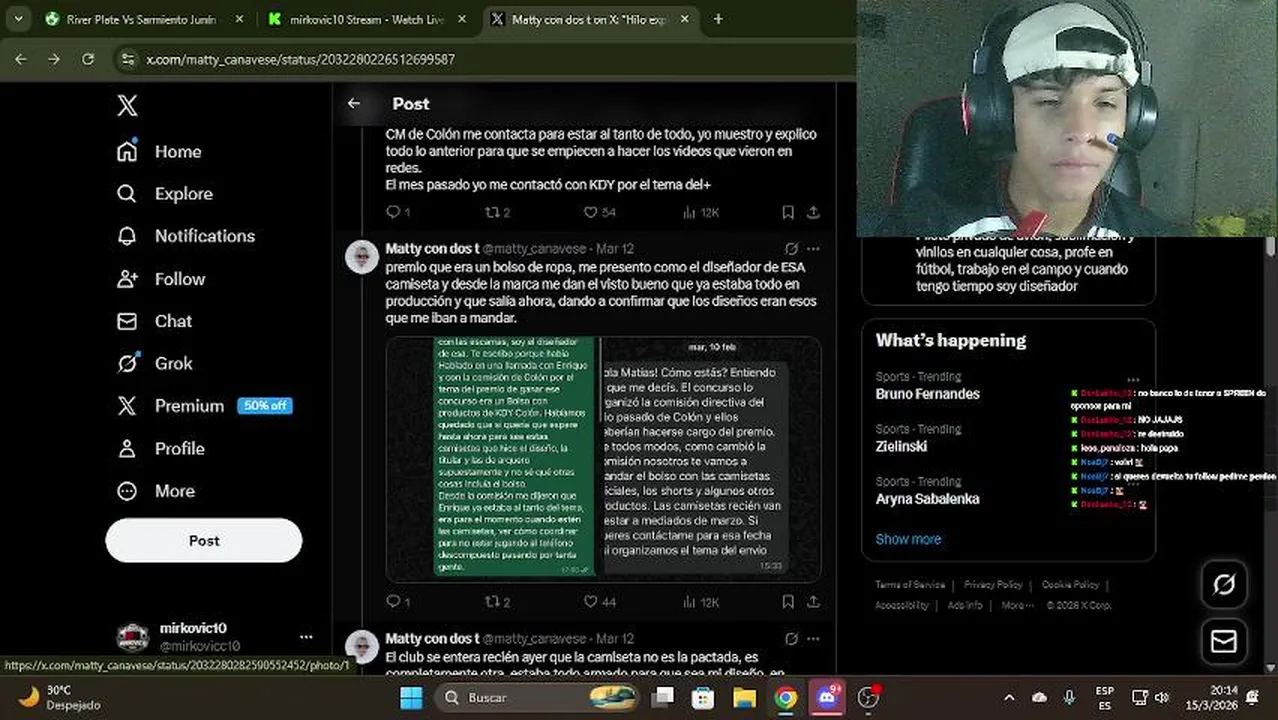1278x720 pixels.
Task: Open File Explorer from taskbar
Action: tap(744, 697)
